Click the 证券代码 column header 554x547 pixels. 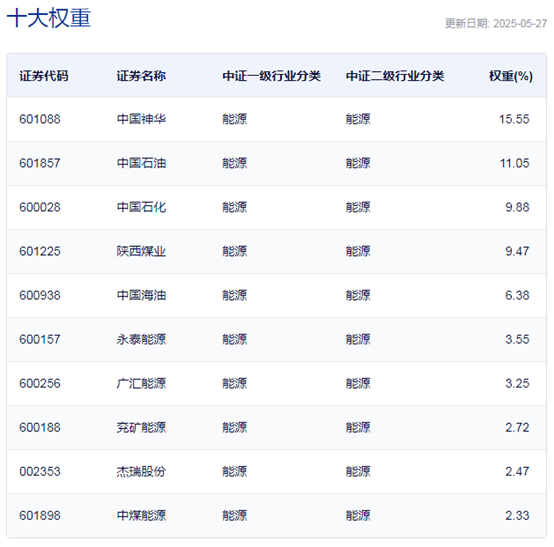coord(43,76)
